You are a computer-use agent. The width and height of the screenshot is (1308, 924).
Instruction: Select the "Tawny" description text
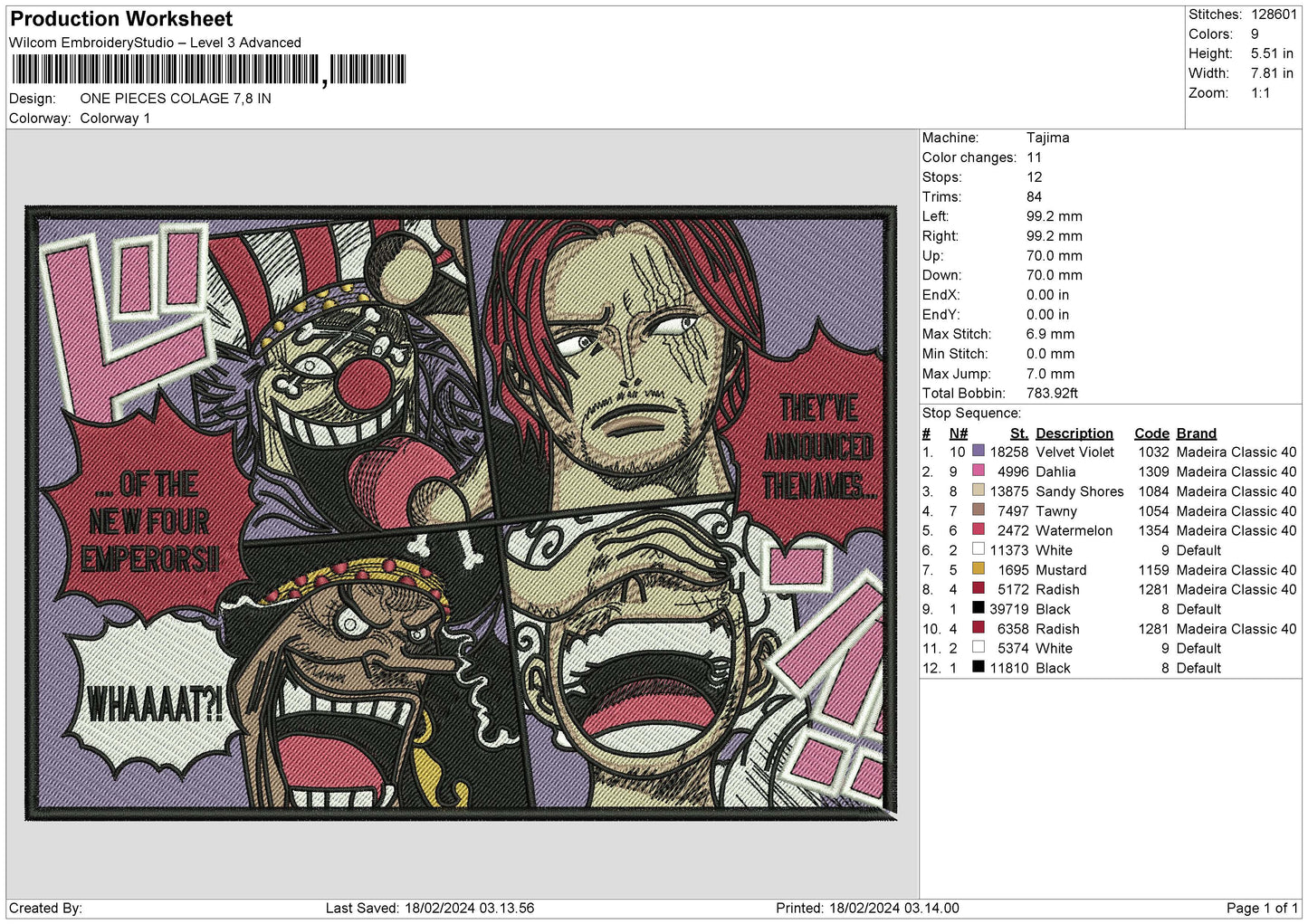(x=1056, y=511)
